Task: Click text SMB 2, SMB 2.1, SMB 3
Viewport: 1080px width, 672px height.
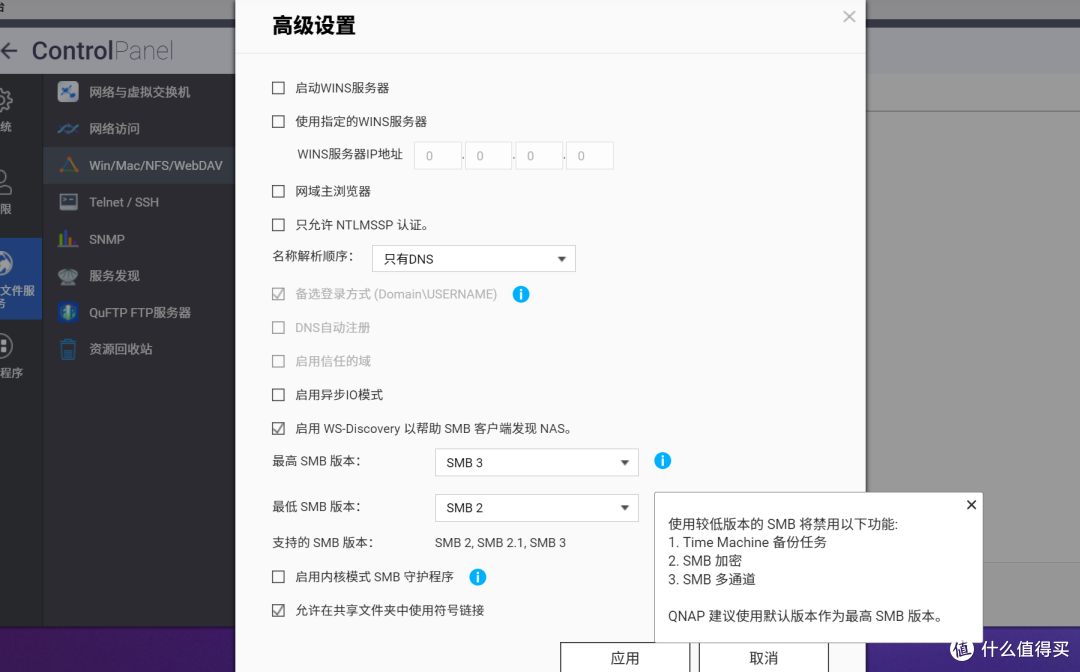Action: [500, 543]
